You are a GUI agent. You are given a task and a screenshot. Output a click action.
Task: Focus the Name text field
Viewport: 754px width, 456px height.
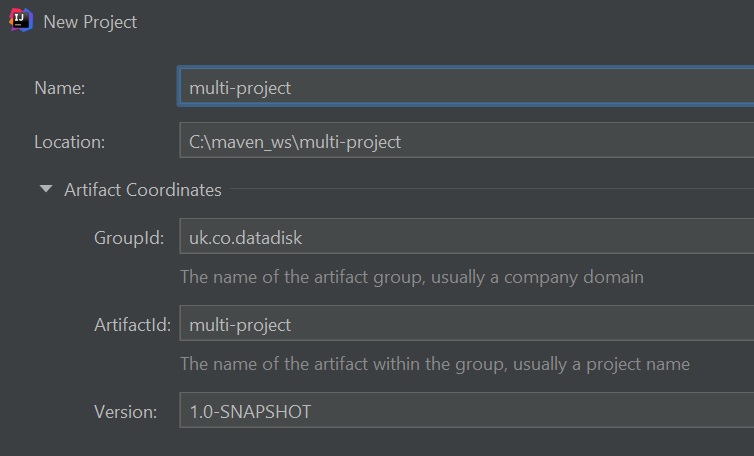(465, 87)
